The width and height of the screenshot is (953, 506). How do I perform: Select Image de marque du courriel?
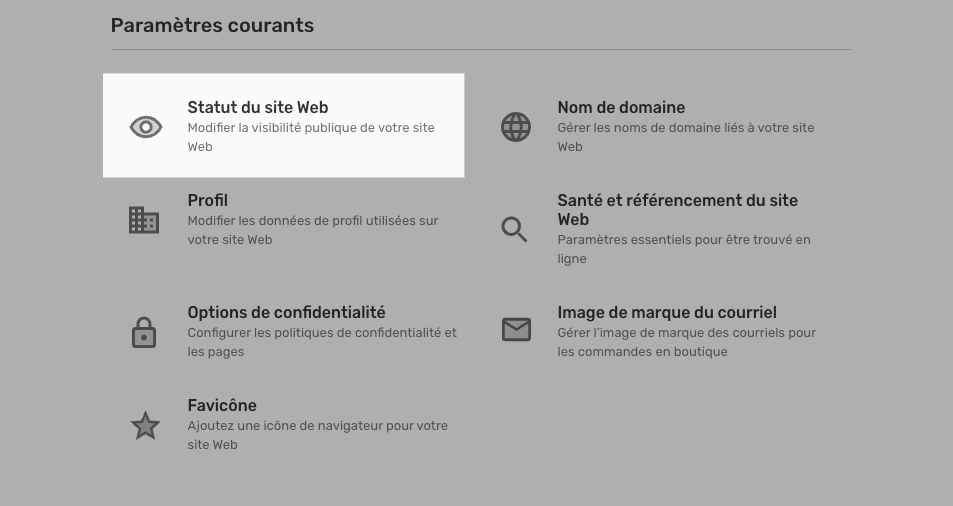pyautogui.click(x=667, y=312)
